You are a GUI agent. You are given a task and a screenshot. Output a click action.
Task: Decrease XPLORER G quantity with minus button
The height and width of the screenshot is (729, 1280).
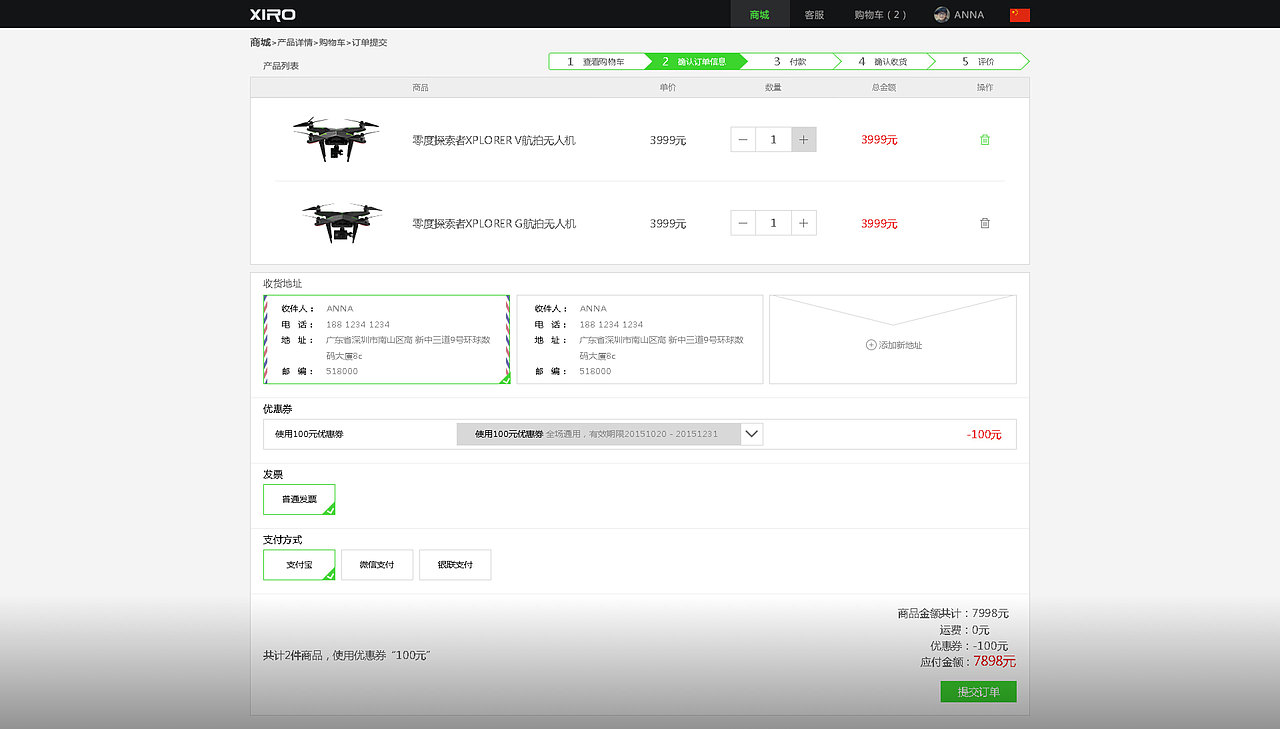coord(742,223)
